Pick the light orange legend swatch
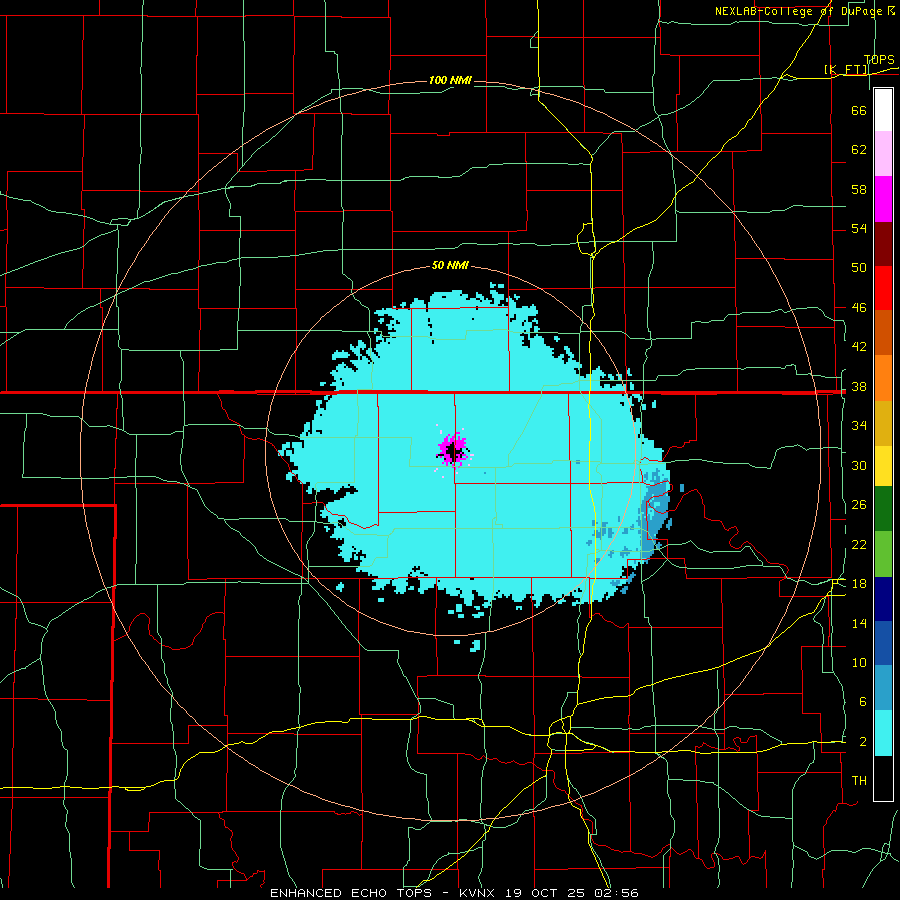The image size is (900, 900). (x=883, y=377)
